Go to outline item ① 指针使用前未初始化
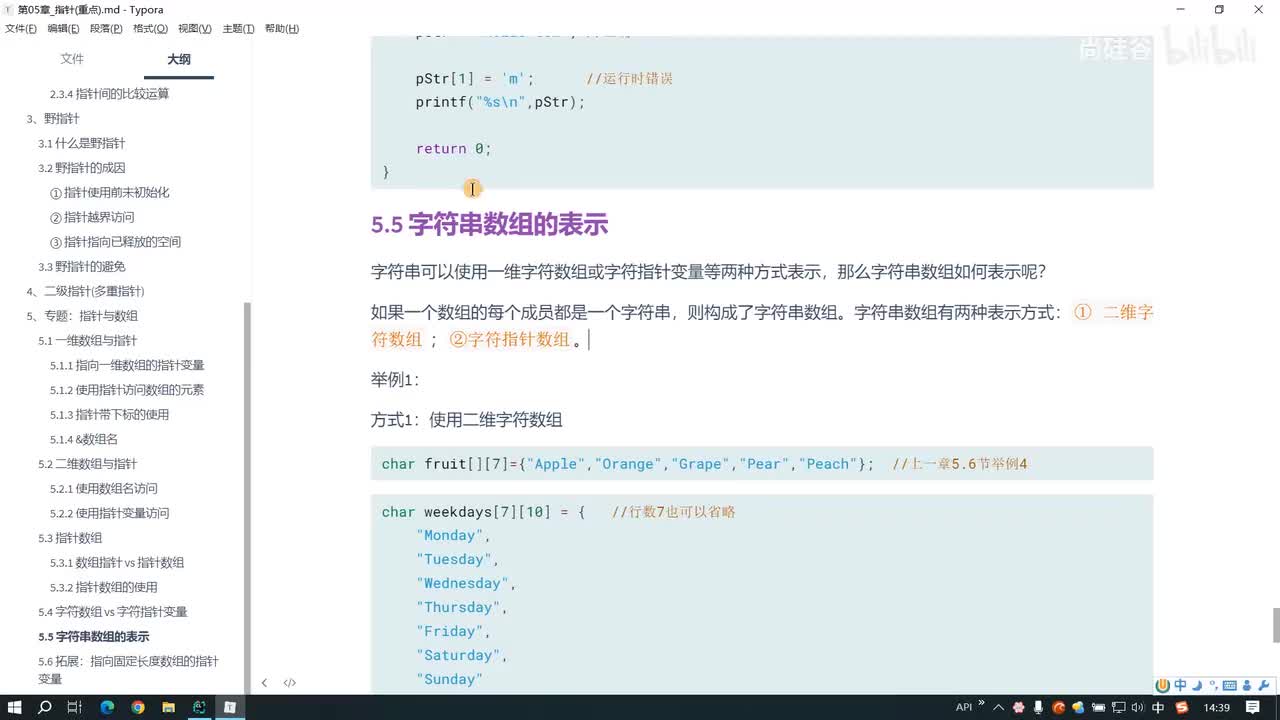Image resolution: width=1280 pixels, height=720 pixels. click(x=110, y=193)
